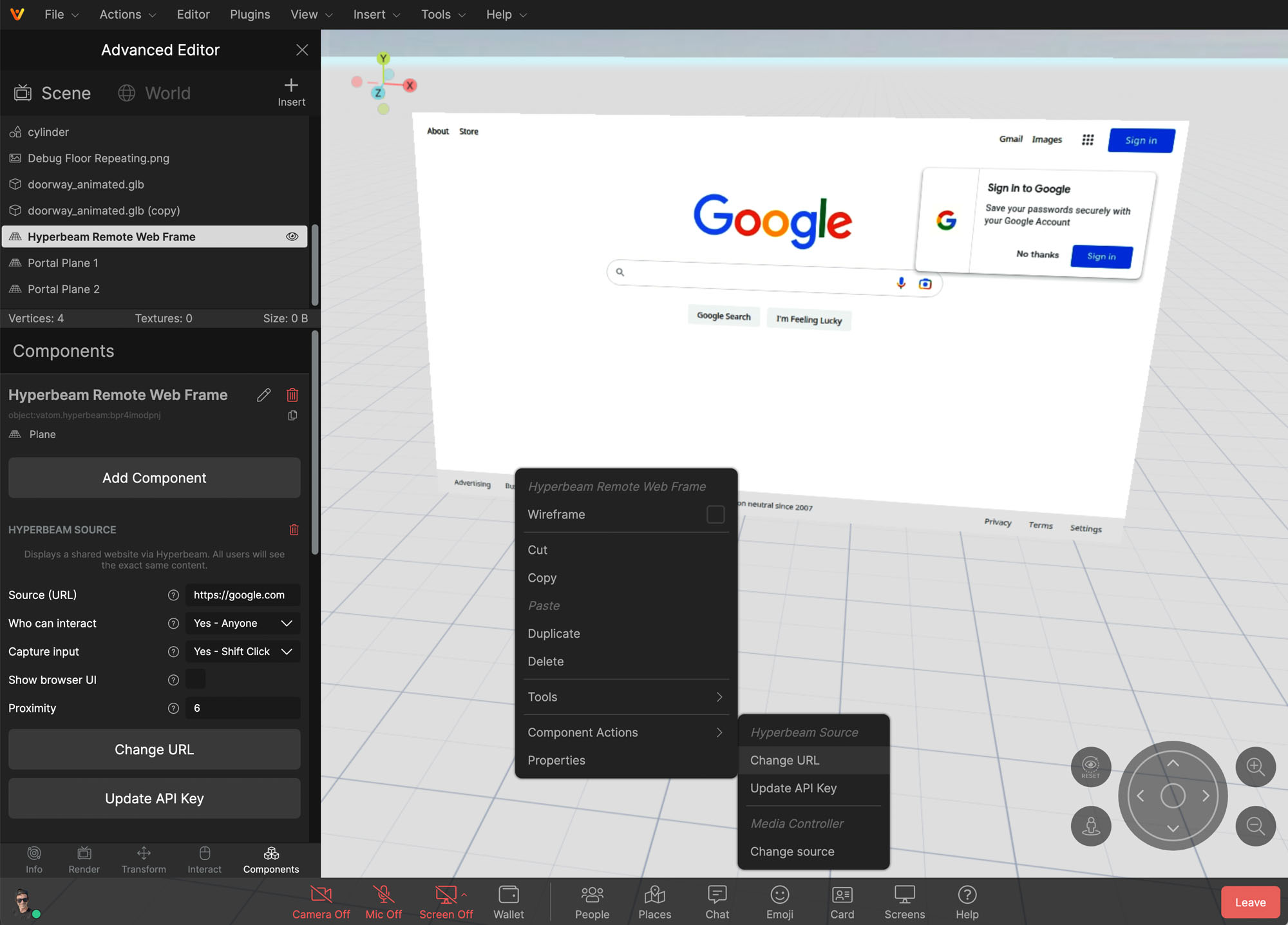Click the help icon for Source (URL)
Image resolution: width=1288 pixels, height=925 pixels.
[x=173, y=595]
